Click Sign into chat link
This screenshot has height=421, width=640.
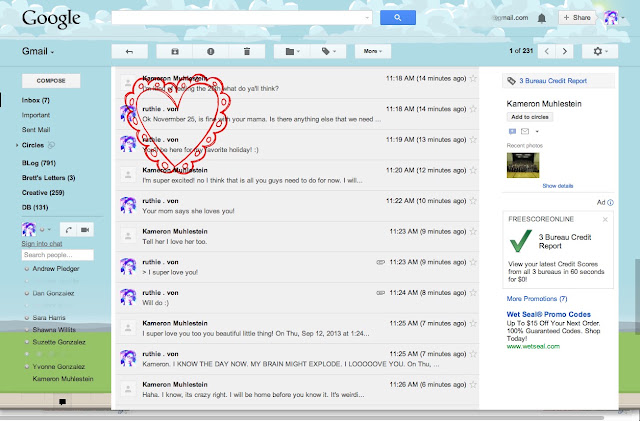42,244
